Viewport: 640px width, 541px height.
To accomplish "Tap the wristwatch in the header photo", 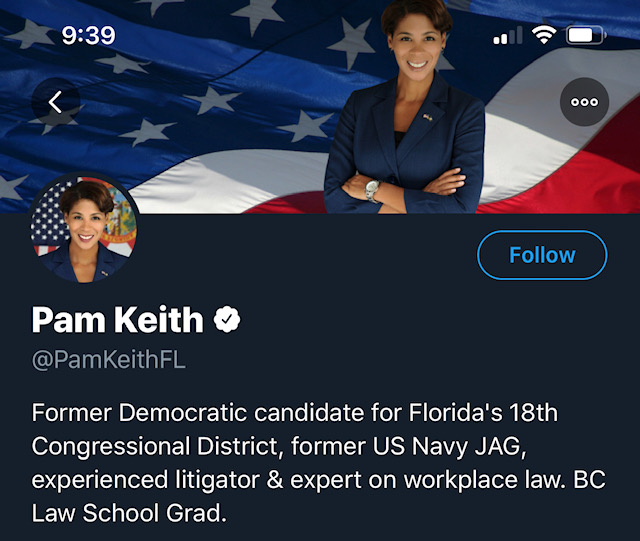I will pyautogui.click(x=372, y=188).
